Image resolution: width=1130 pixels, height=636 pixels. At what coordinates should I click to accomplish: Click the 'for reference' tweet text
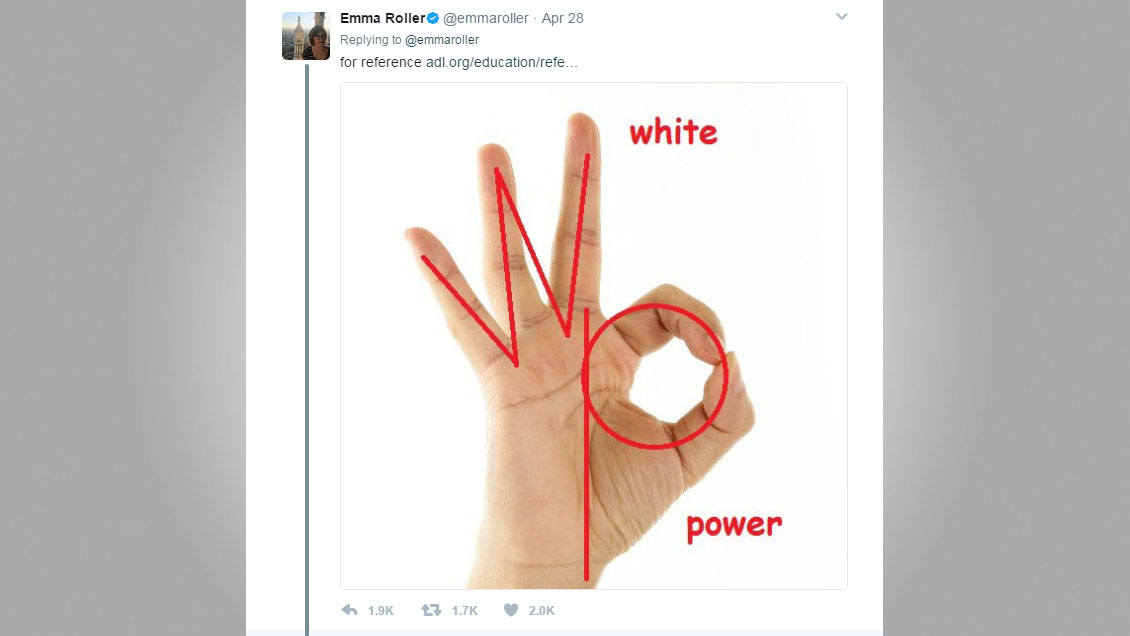381,62
